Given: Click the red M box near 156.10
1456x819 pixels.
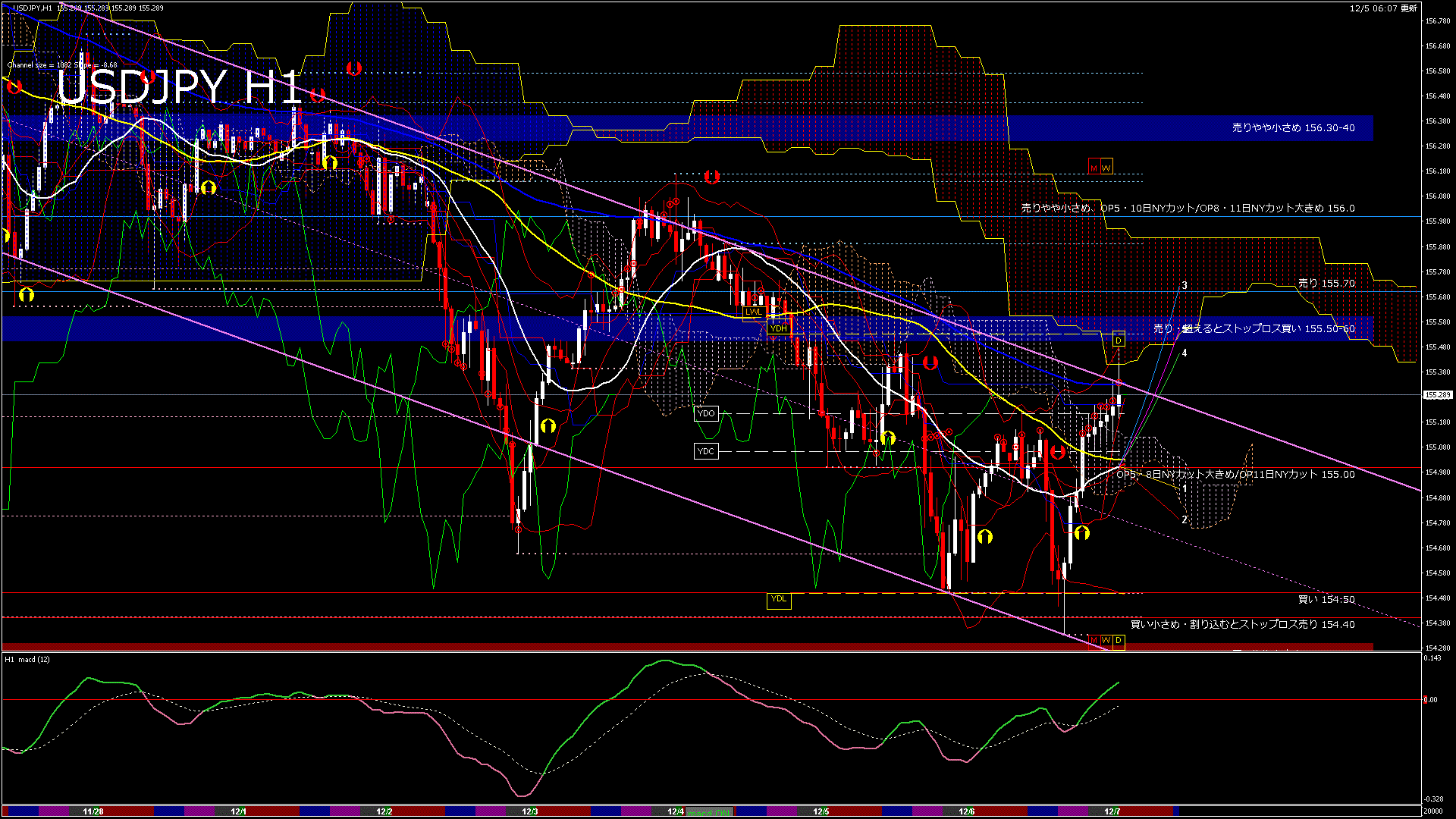Looking at the screenshot, I should tap(1094, 168).
